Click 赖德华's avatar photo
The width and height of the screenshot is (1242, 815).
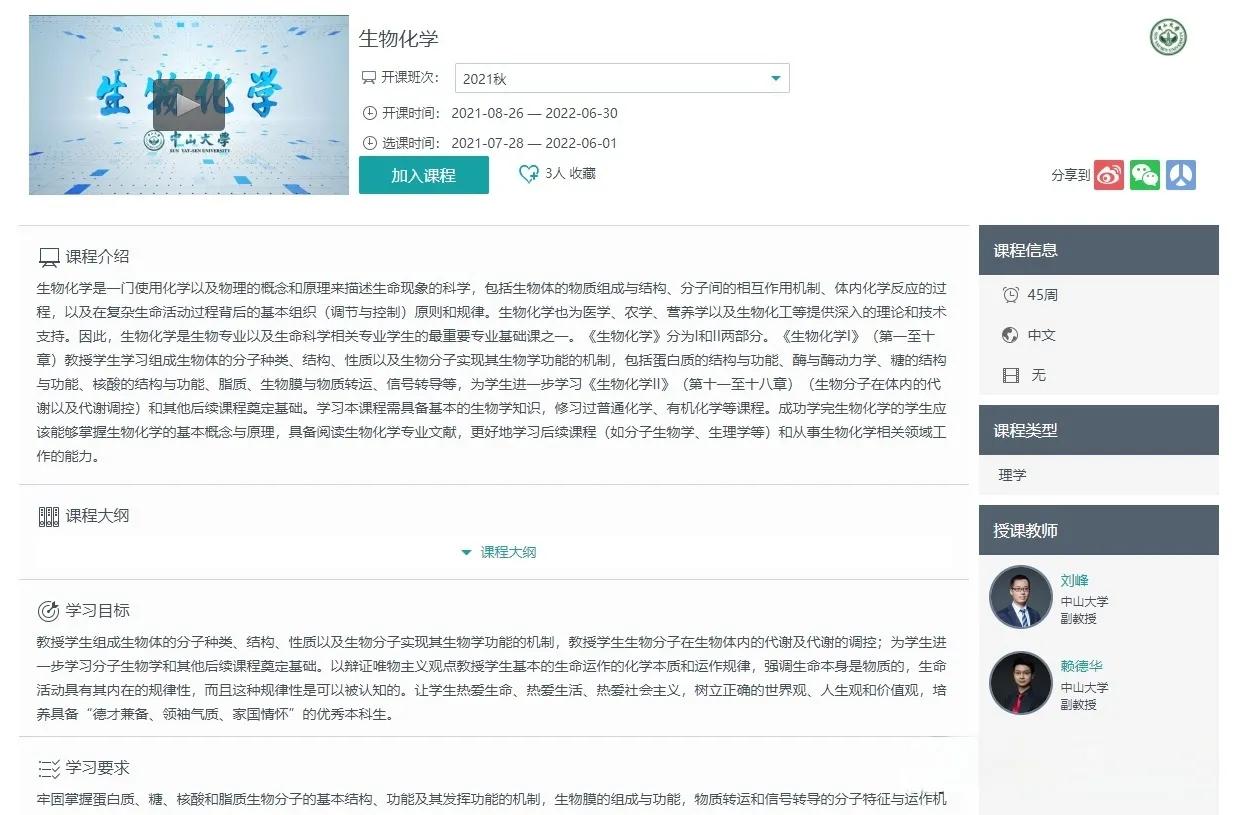coord(1021,683)
